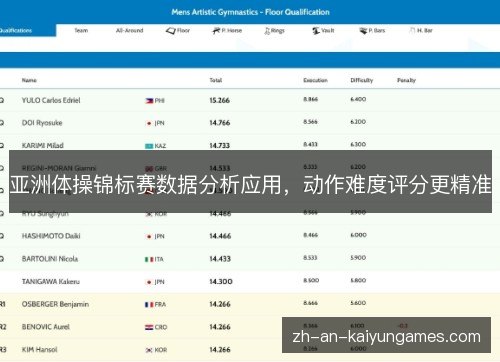The height and width of the screenshot is (362, 500).
Task: Select the H. Bar apparatus tab
Action: (421, 31)
